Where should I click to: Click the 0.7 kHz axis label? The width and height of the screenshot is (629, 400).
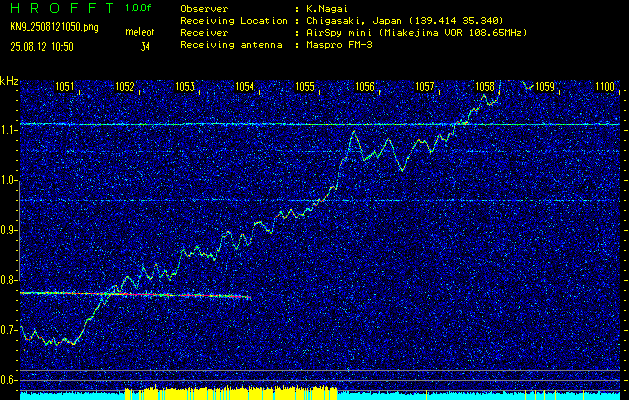(x=9, y=330)
